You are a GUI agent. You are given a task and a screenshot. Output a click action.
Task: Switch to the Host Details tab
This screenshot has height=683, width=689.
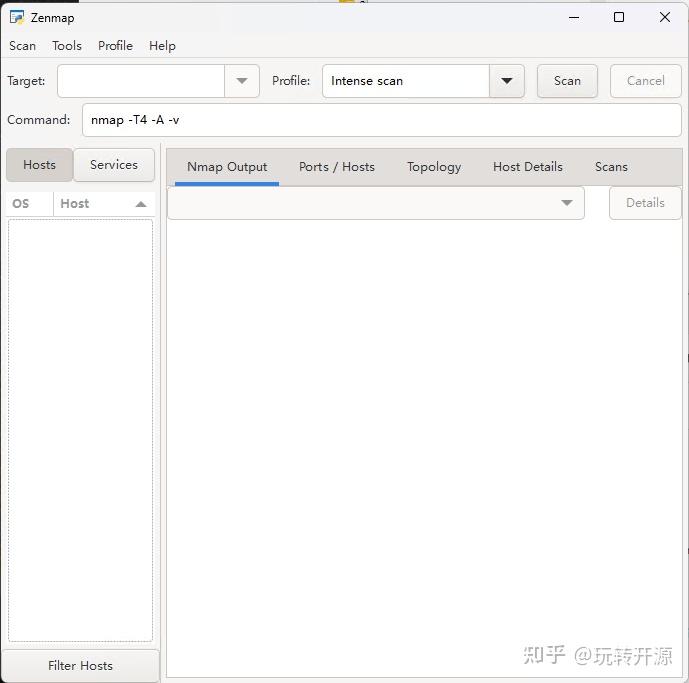(x=527, y=167)
